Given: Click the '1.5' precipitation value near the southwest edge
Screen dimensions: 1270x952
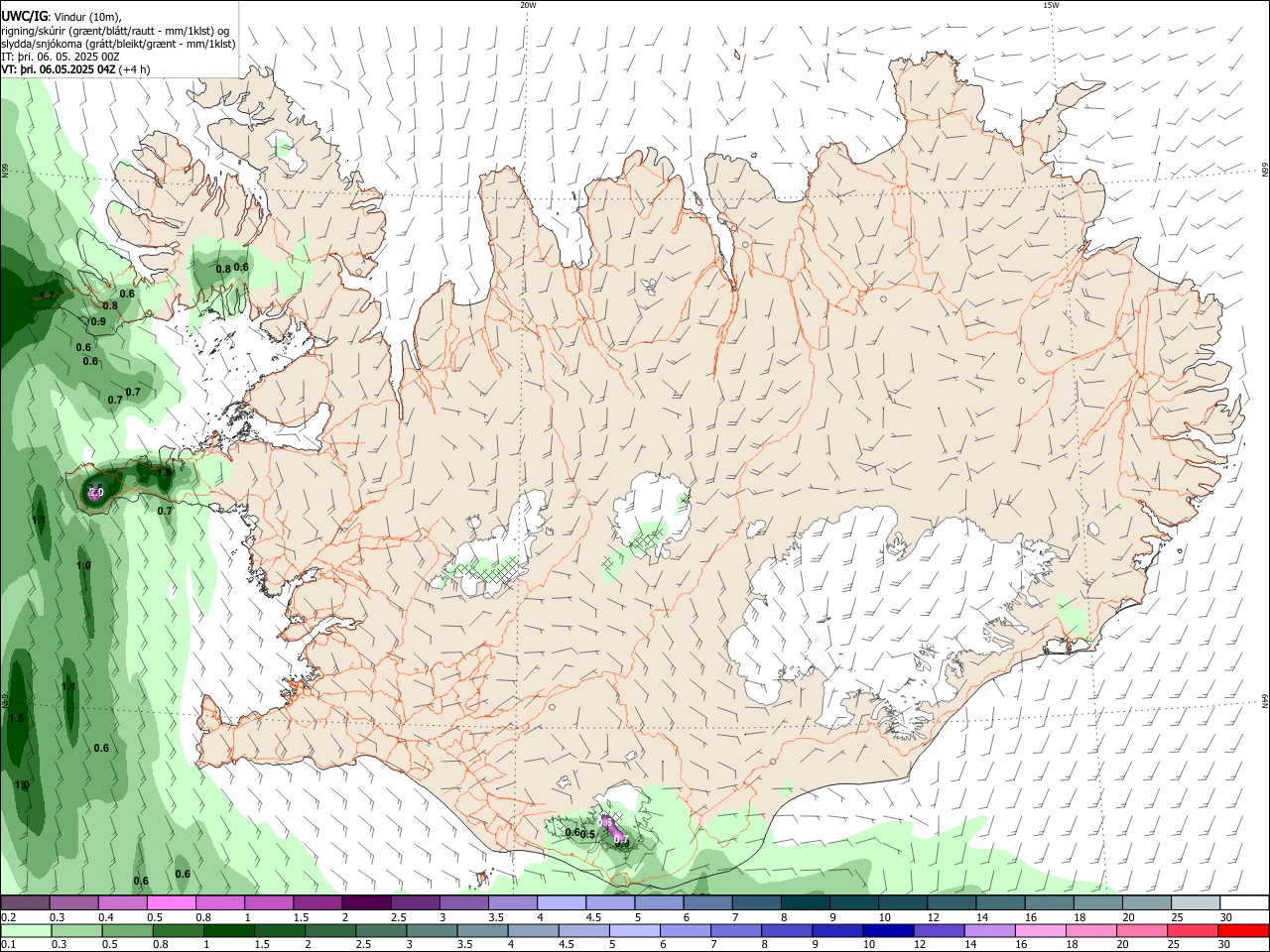Looking at the screenshot, I should coord(16,718).
